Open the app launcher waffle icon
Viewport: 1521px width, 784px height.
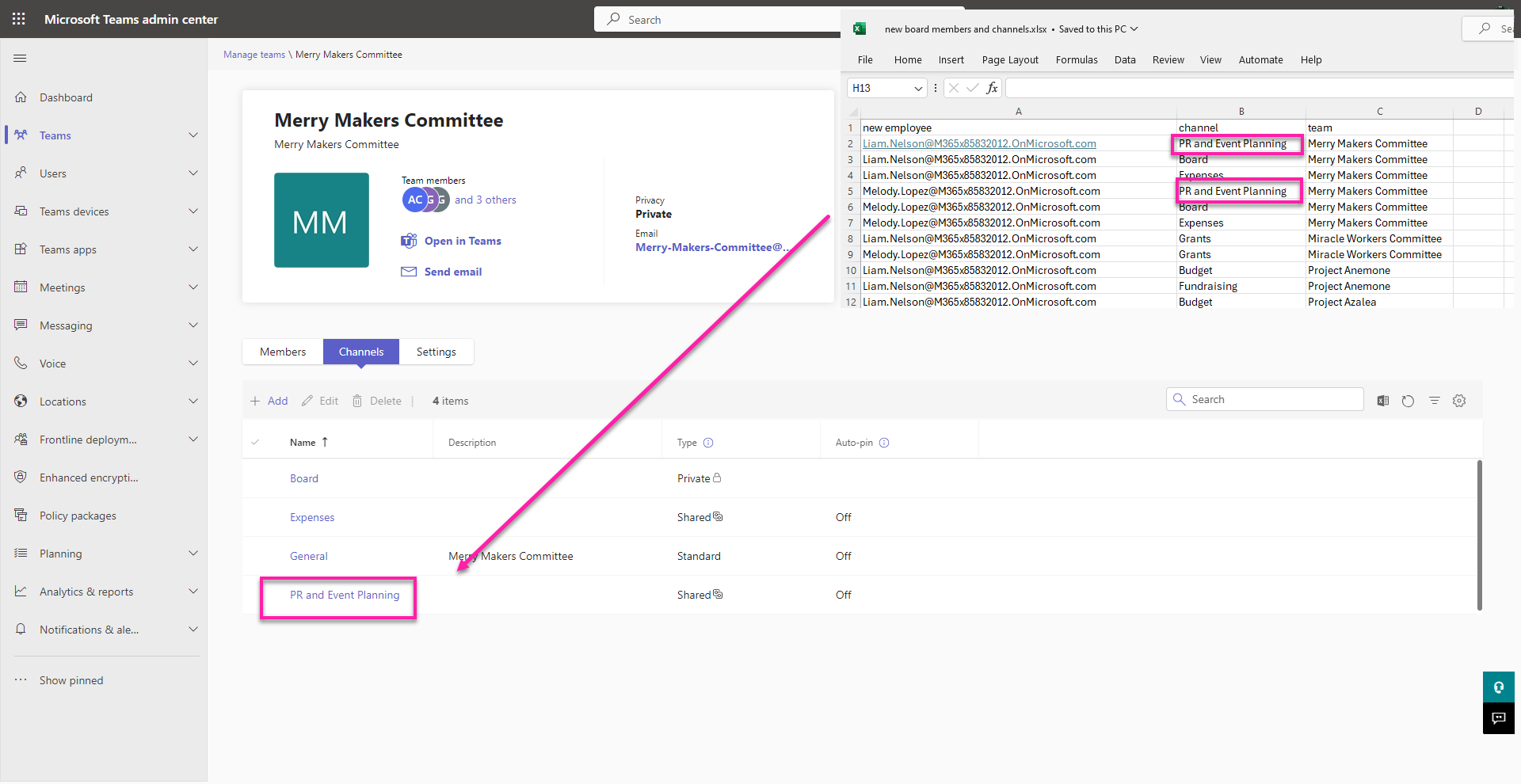pos(19,19)
